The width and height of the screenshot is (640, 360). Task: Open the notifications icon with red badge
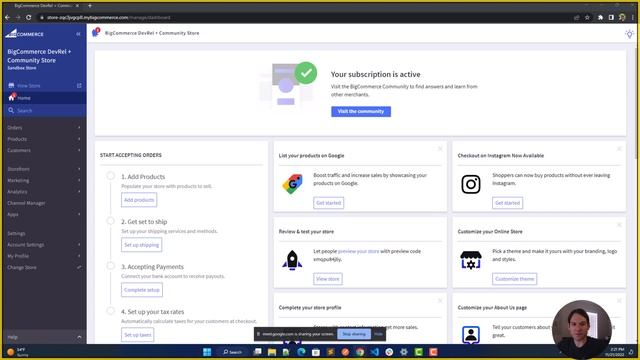[x=96, y=32]
